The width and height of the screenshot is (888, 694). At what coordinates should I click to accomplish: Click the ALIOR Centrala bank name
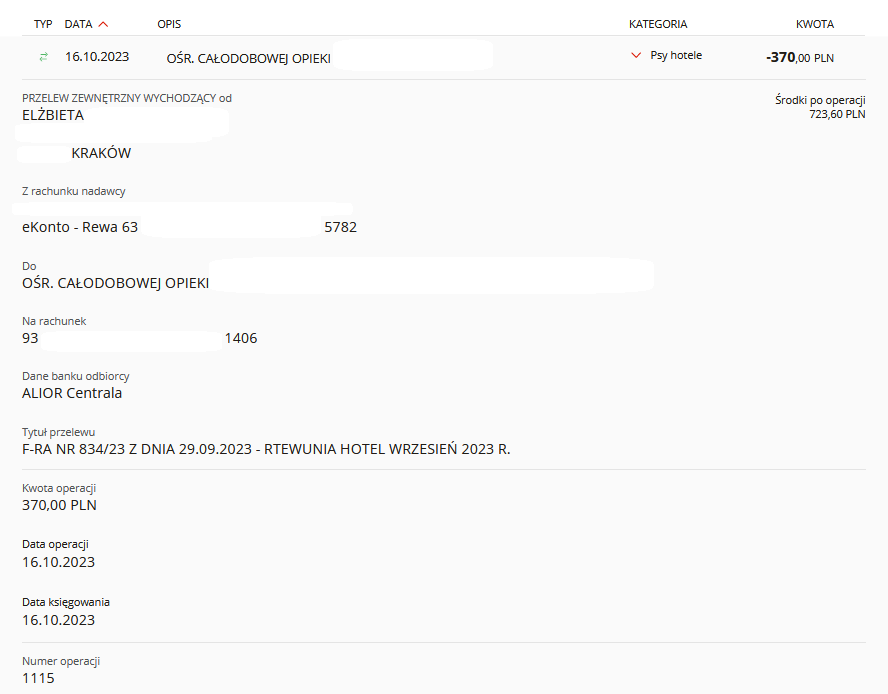72,393
